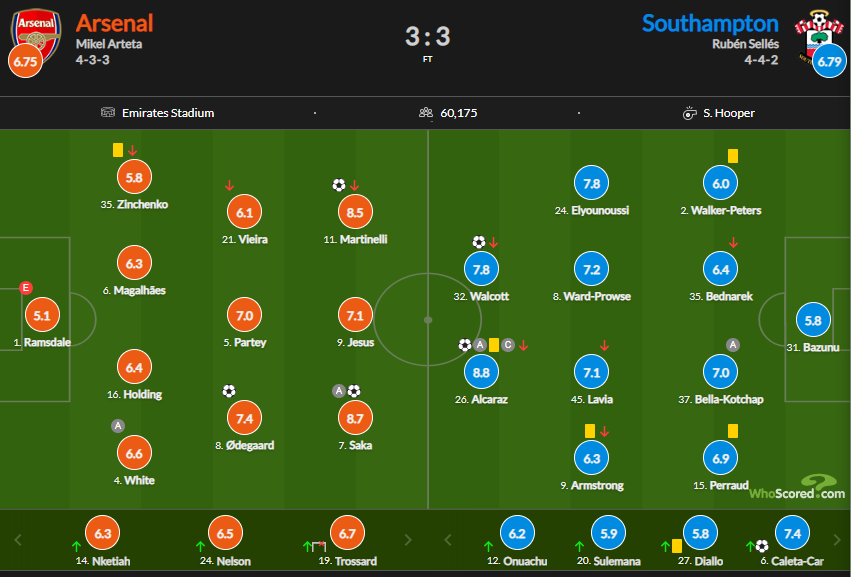The width and height of the screenshot is (851, 577).
Task: Click the Southampton club crest
Action: [812, 29]
